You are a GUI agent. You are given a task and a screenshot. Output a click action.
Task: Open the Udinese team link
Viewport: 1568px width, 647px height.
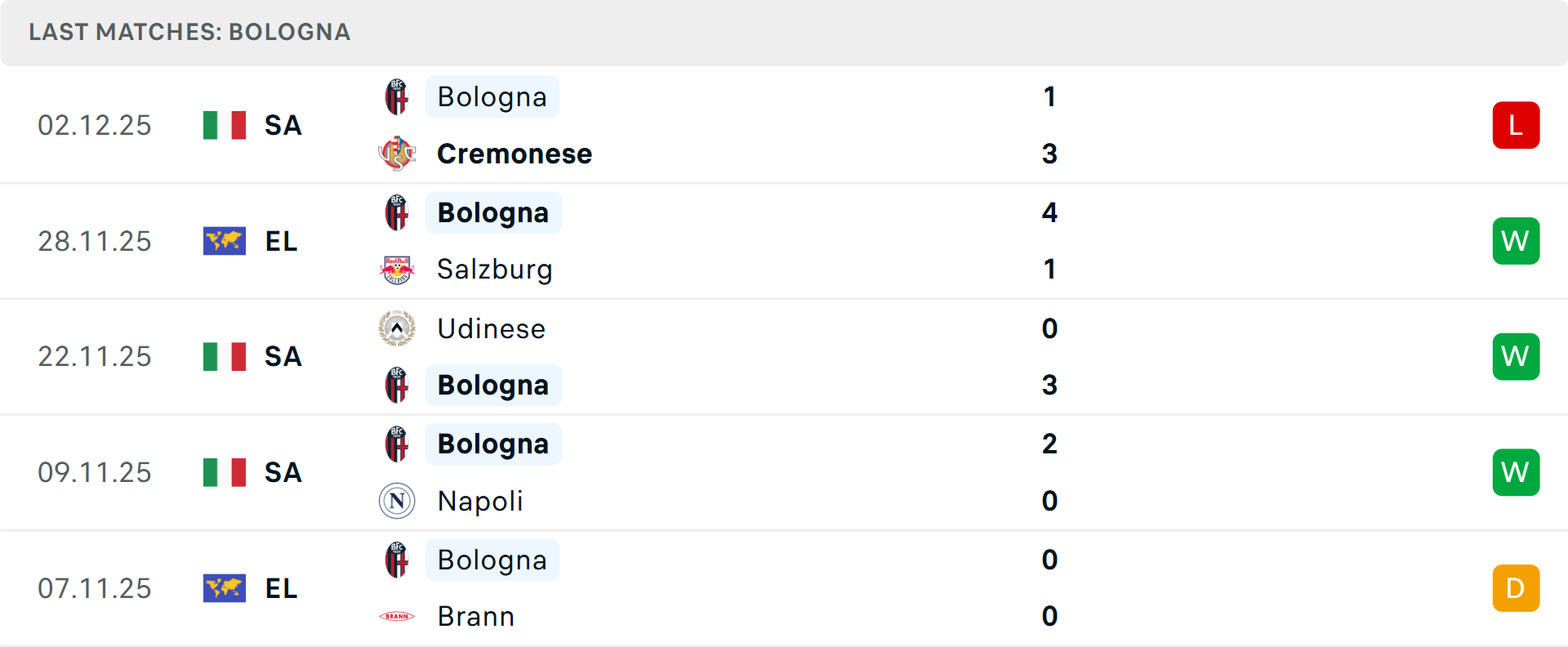pyautogui.click(x=492, y=328)
